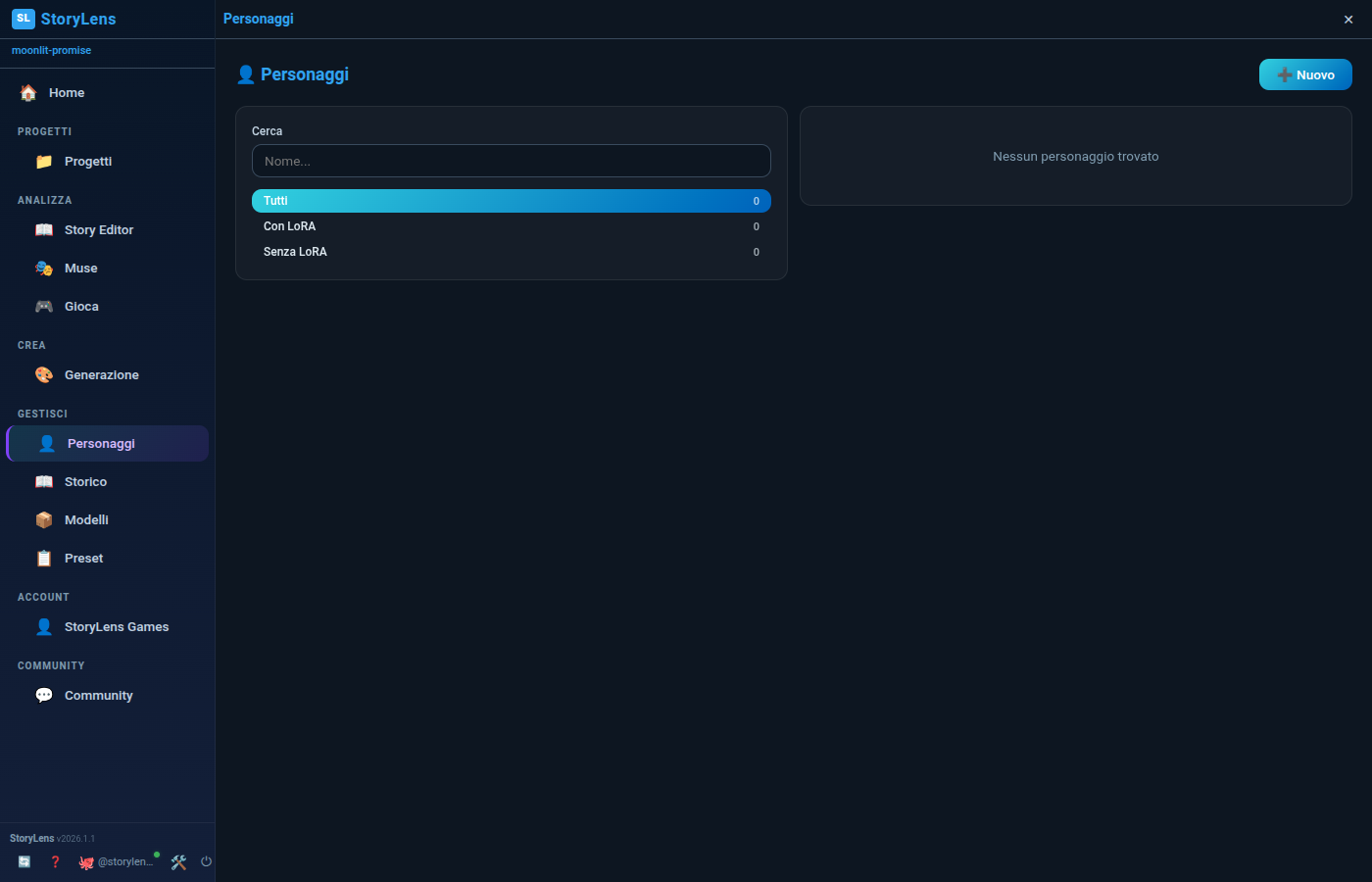This screenshot has width=1372, height=882.
Task: Click the StoryLens SL logo icon
Action: (x=24, y=19)
